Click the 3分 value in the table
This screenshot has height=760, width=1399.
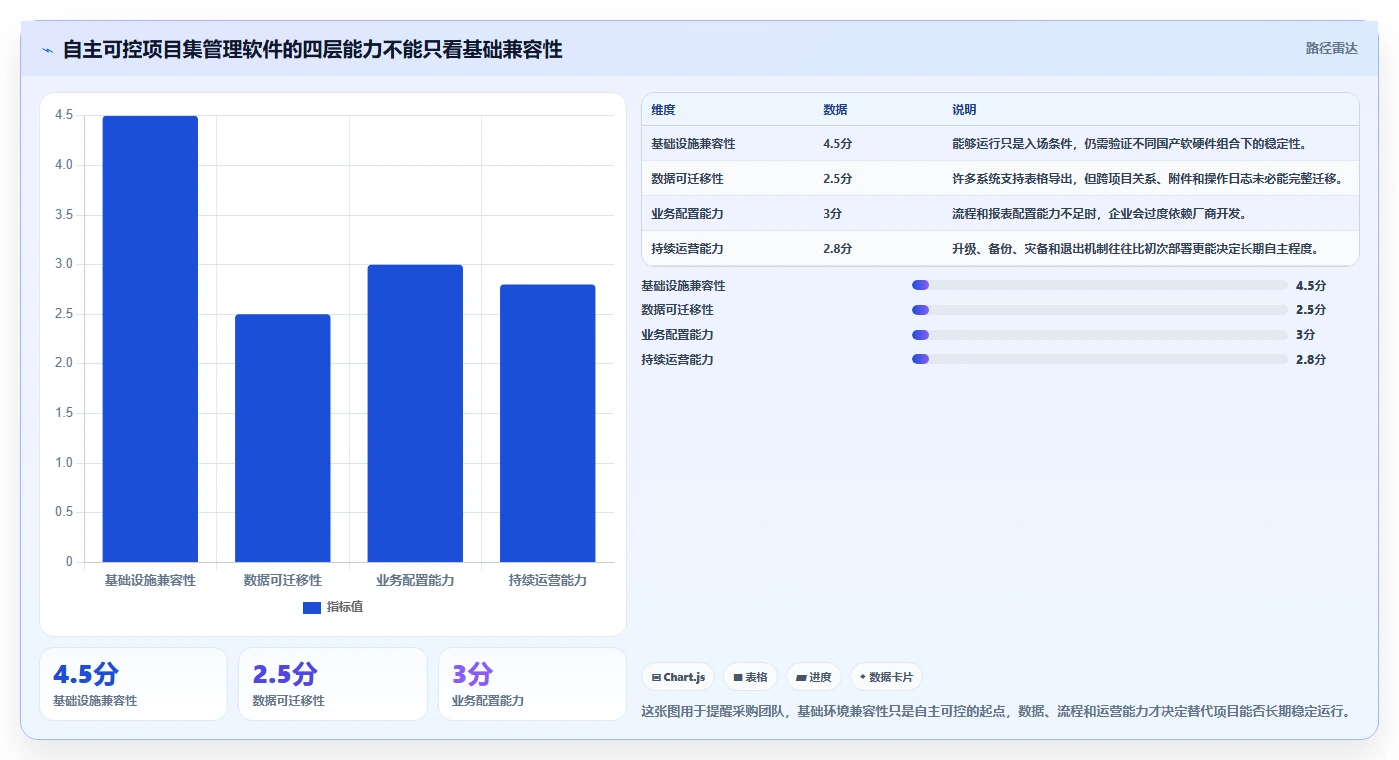point(833,214)
